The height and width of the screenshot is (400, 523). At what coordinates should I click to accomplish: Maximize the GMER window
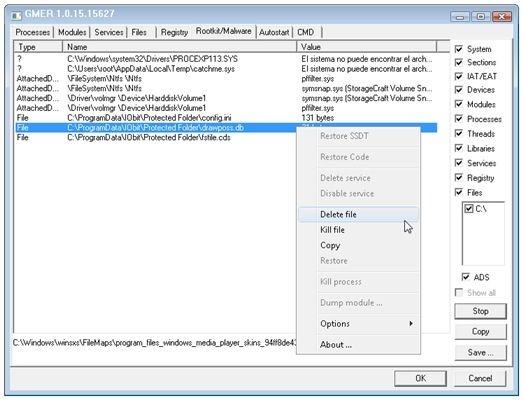point(481,16)
